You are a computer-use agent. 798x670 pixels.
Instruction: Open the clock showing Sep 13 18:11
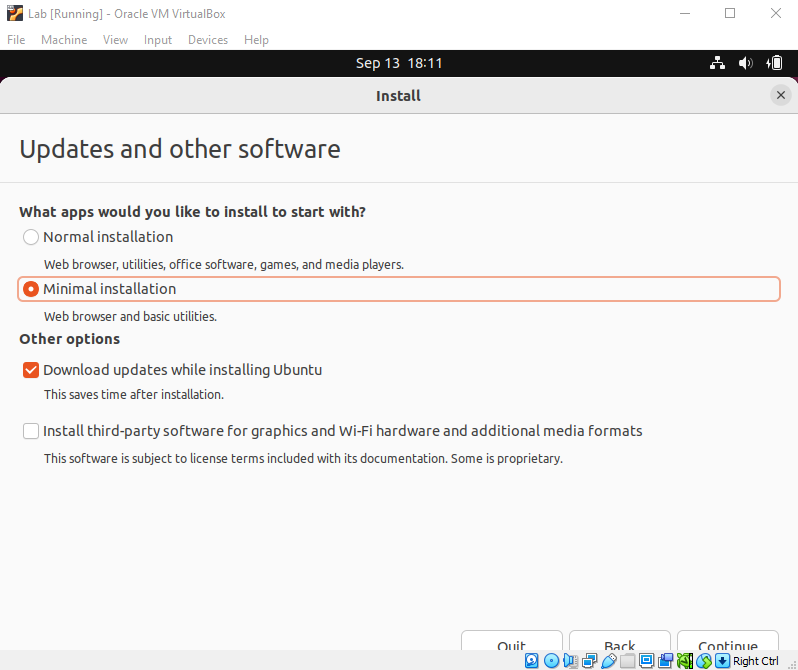pos(399,63)
